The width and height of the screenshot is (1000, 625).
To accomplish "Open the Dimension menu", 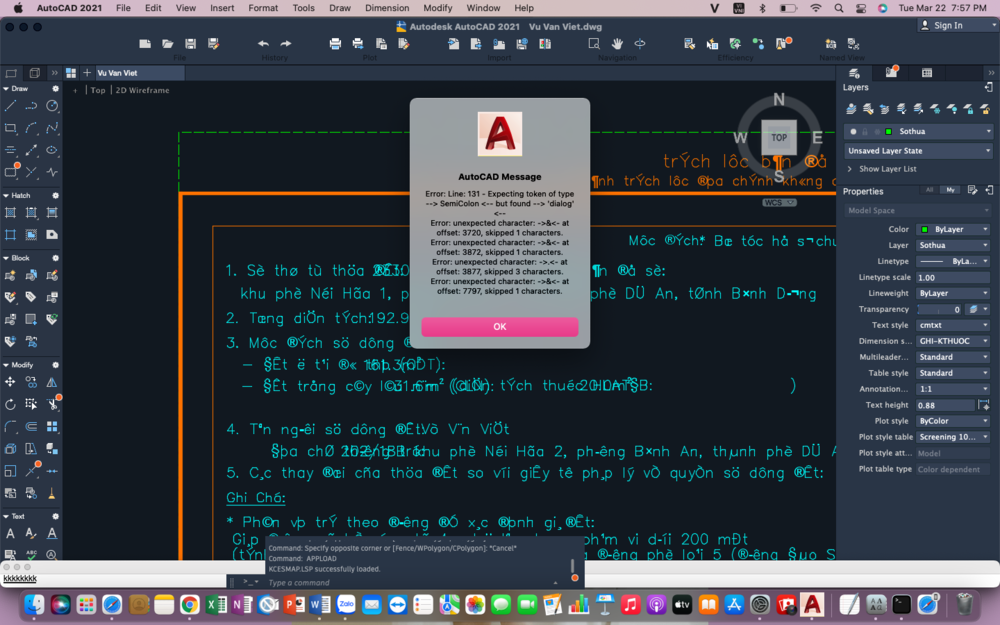I will (386, 8).
